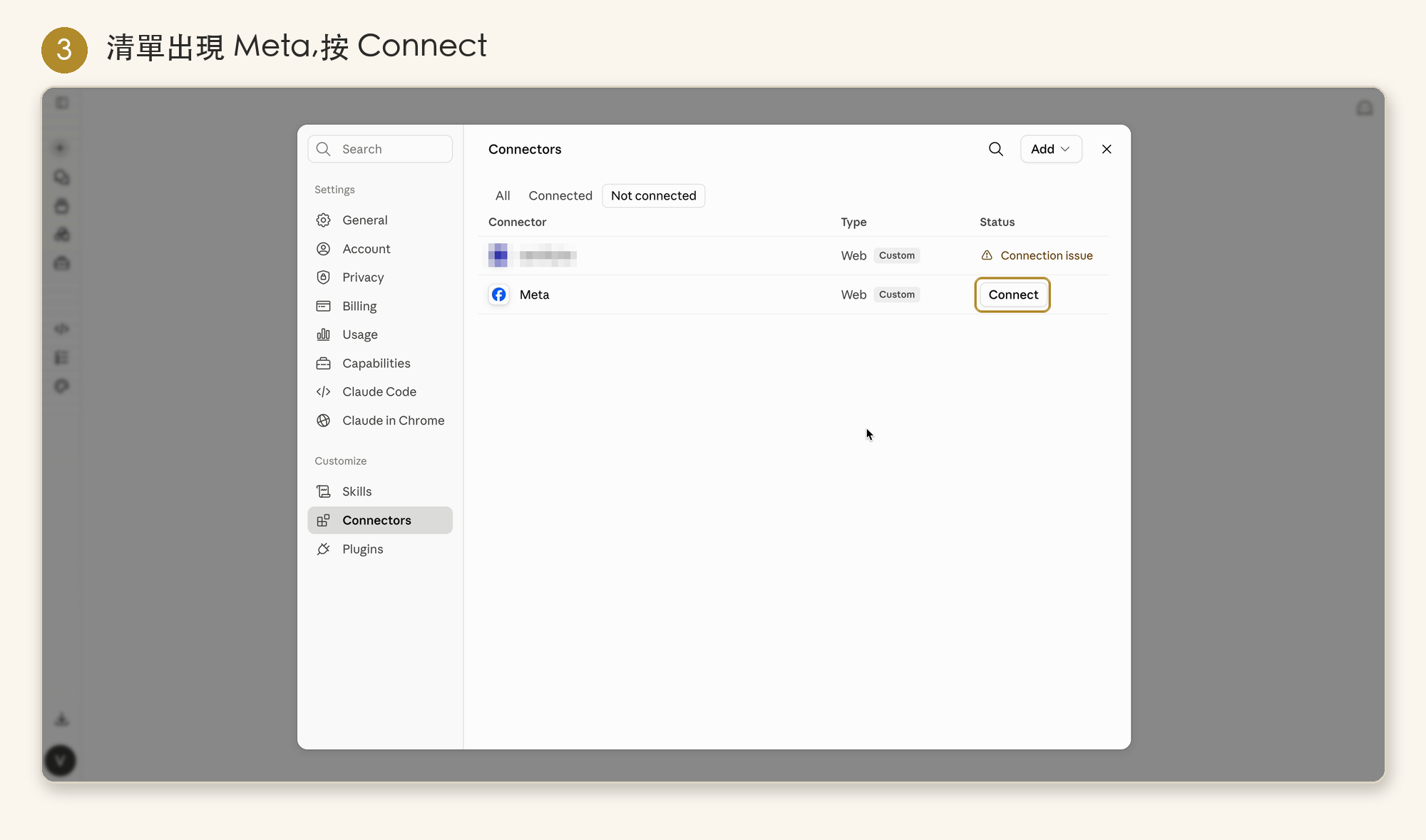Select Connectors in the Customize section
This screenshot has width=1426, height=840.
[380, 521]
